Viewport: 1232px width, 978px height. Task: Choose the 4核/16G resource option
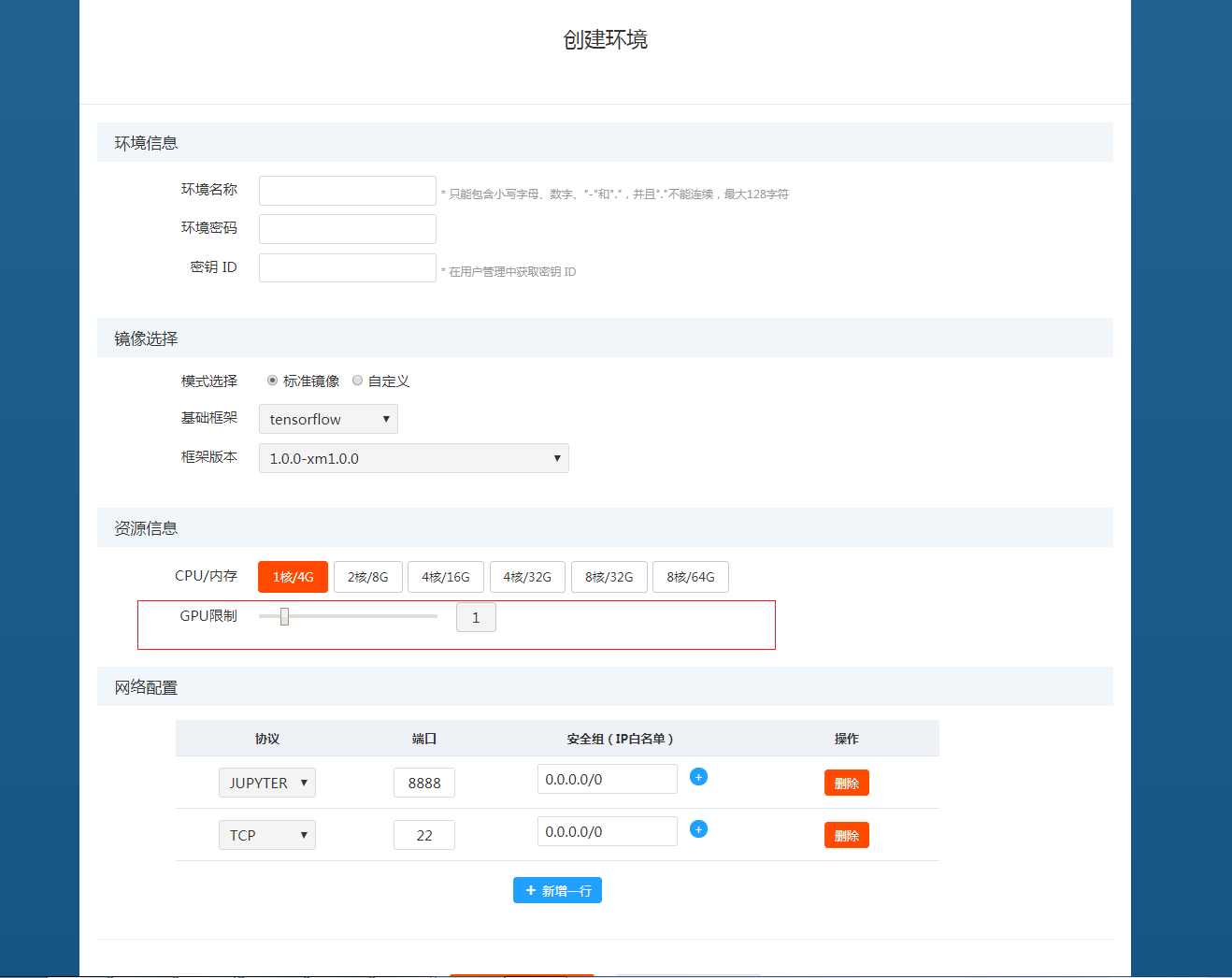click(x=446, y=577)
